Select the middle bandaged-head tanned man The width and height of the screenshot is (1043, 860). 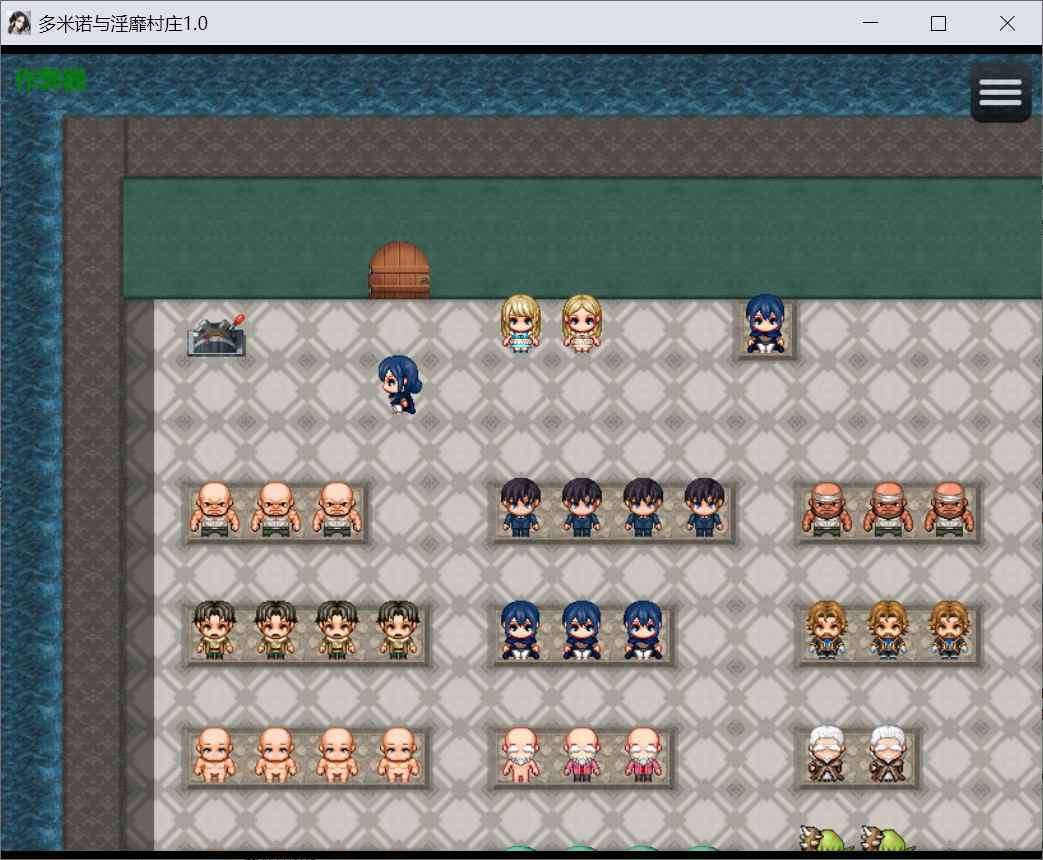[x=887, y=510]
